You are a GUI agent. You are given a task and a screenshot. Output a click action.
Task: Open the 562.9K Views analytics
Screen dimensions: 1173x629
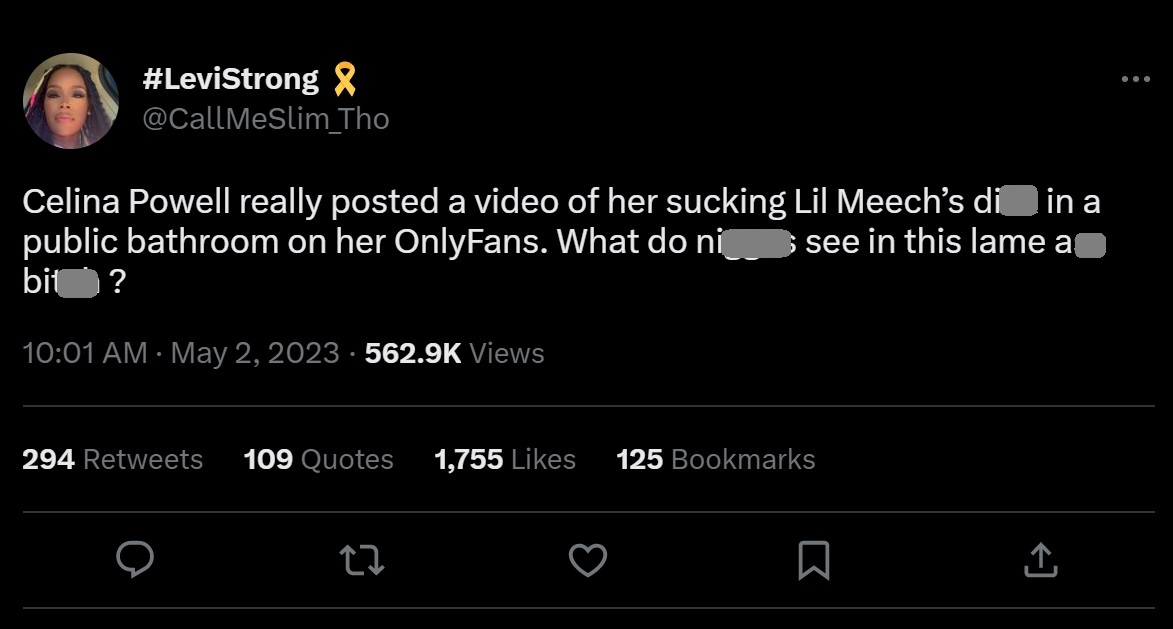pyautogui.click(x=454, y=353)
